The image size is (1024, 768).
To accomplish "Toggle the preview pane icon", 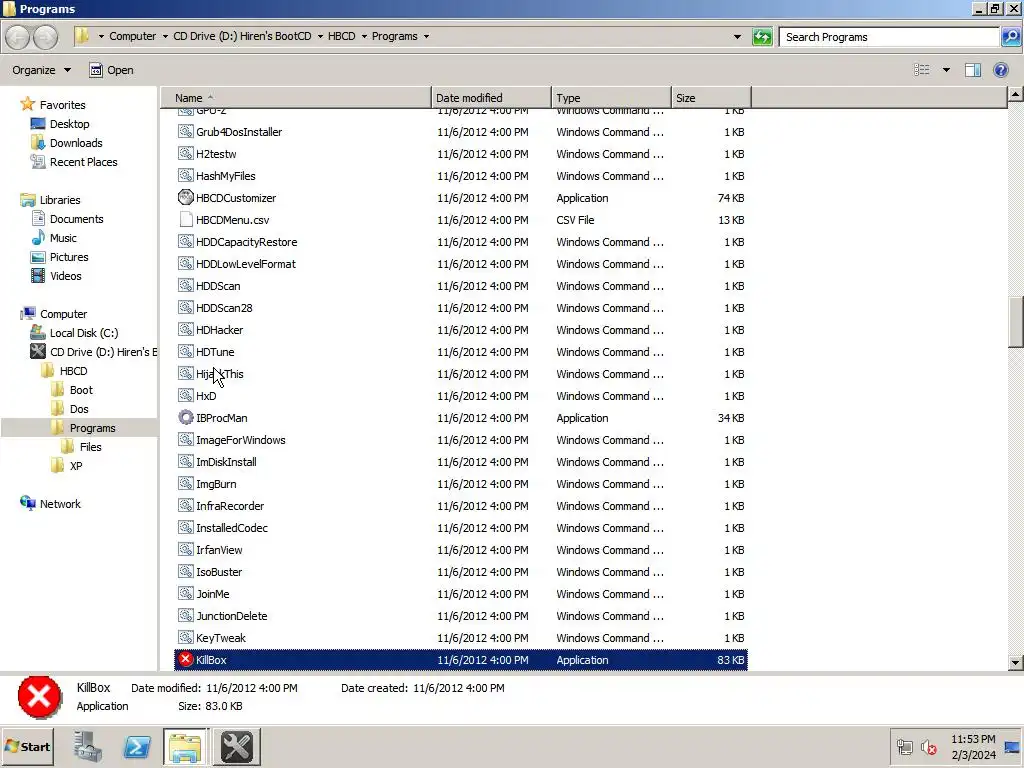I will point(972,70).
